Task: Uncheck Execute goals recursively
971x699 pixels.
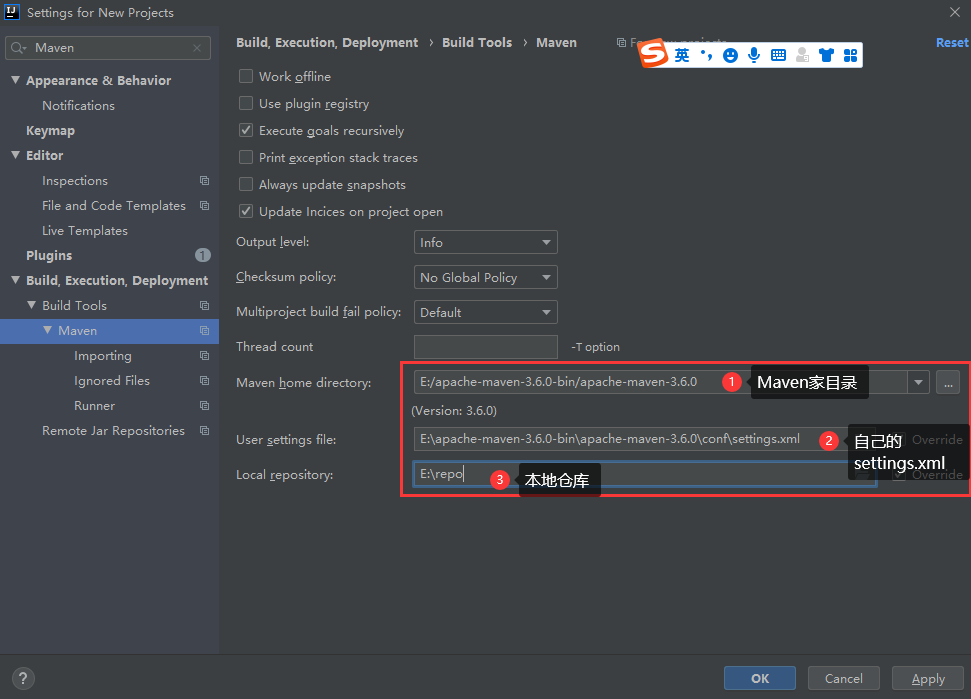Action: [246, 130]
